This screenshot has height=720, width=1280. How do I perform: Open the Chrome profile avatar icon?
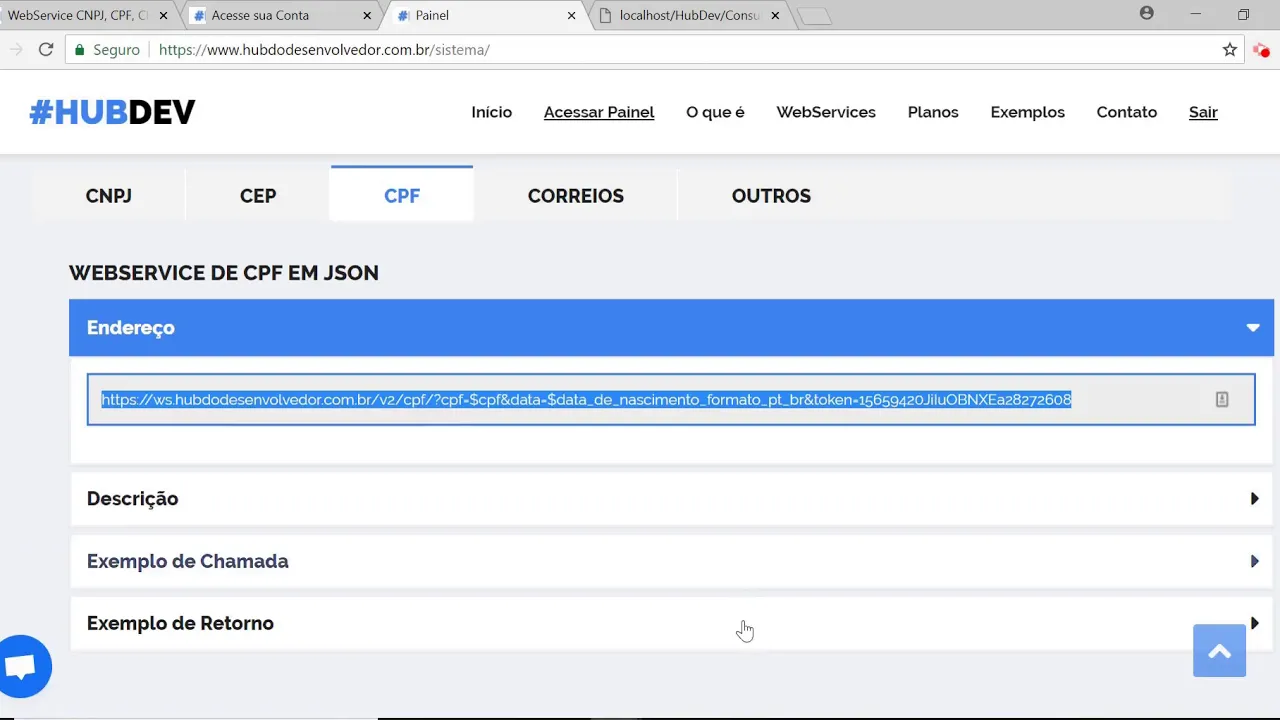pyautogui.click(x=1147, y=14)
